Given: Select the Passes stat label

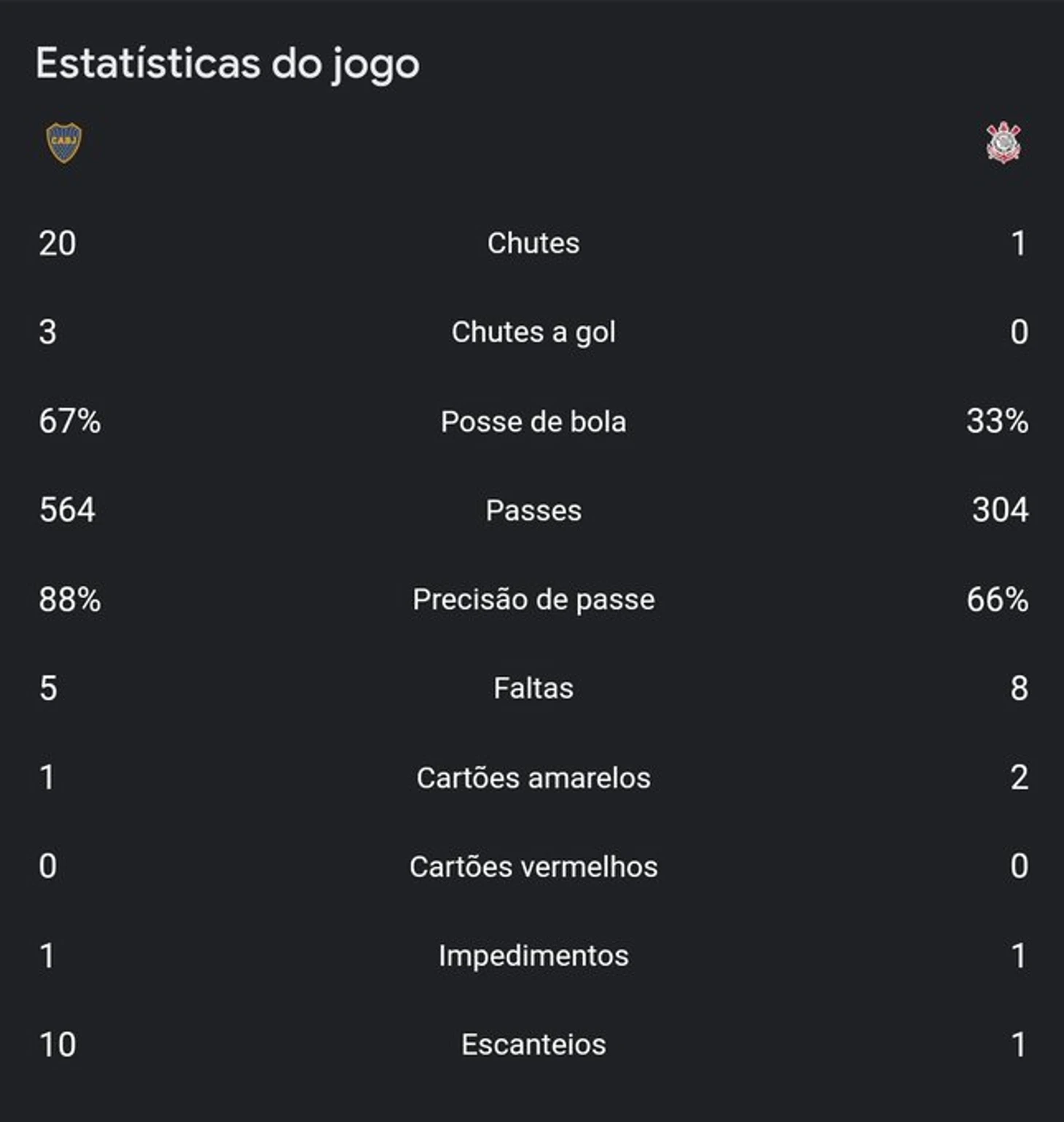Looking at the screenshot, I should point(533,511).
